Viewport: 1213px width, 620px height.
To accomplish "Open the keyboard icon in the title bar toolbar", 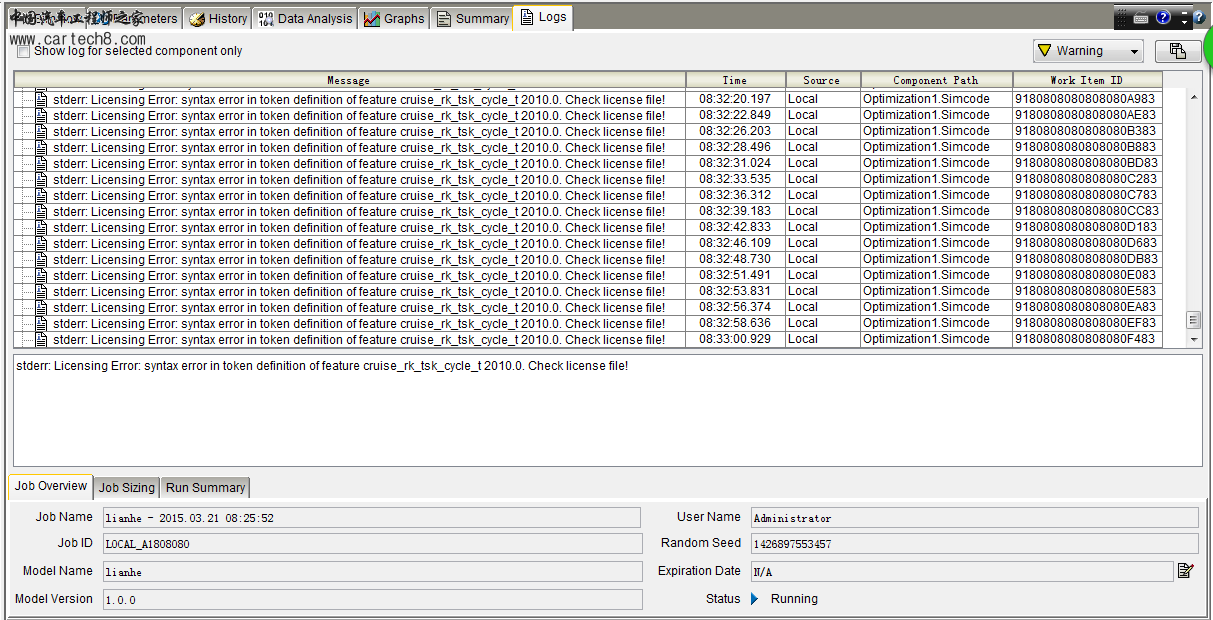I will point(1141,17).
